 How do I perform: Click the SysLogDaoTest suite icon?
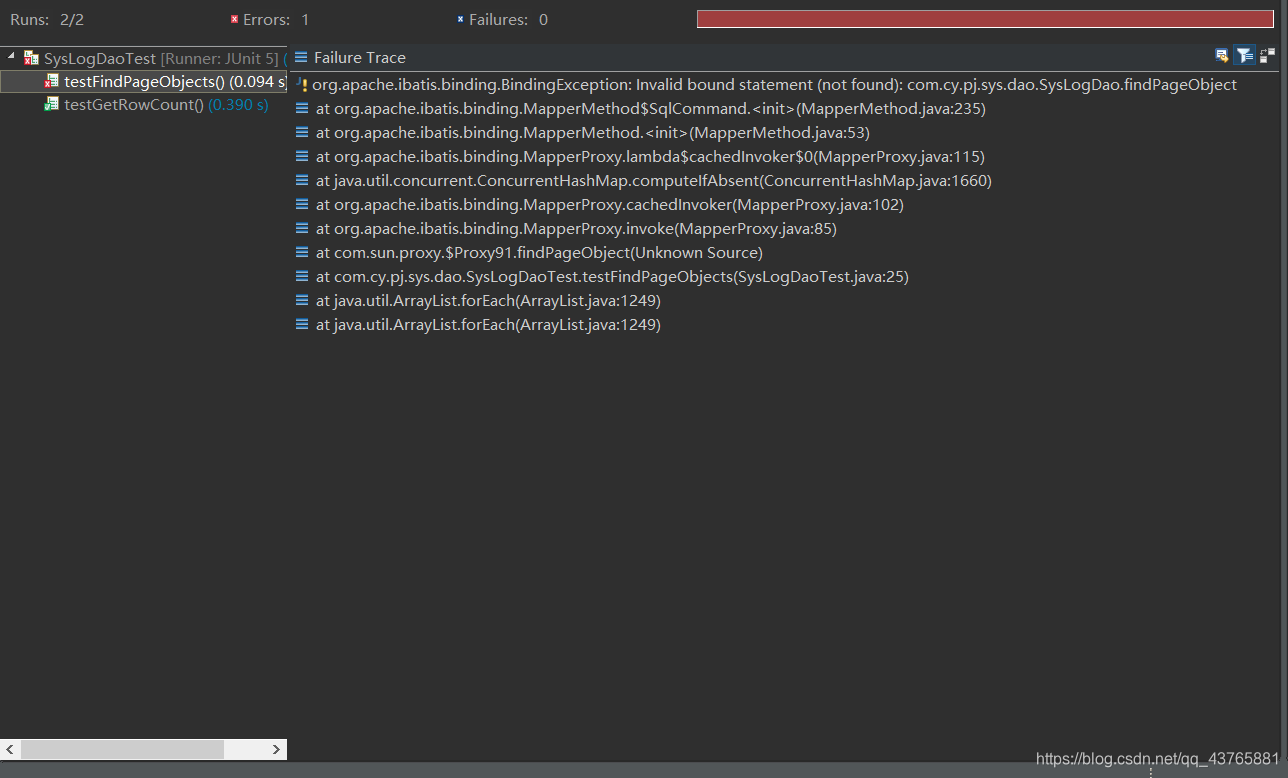click(32, 59)
